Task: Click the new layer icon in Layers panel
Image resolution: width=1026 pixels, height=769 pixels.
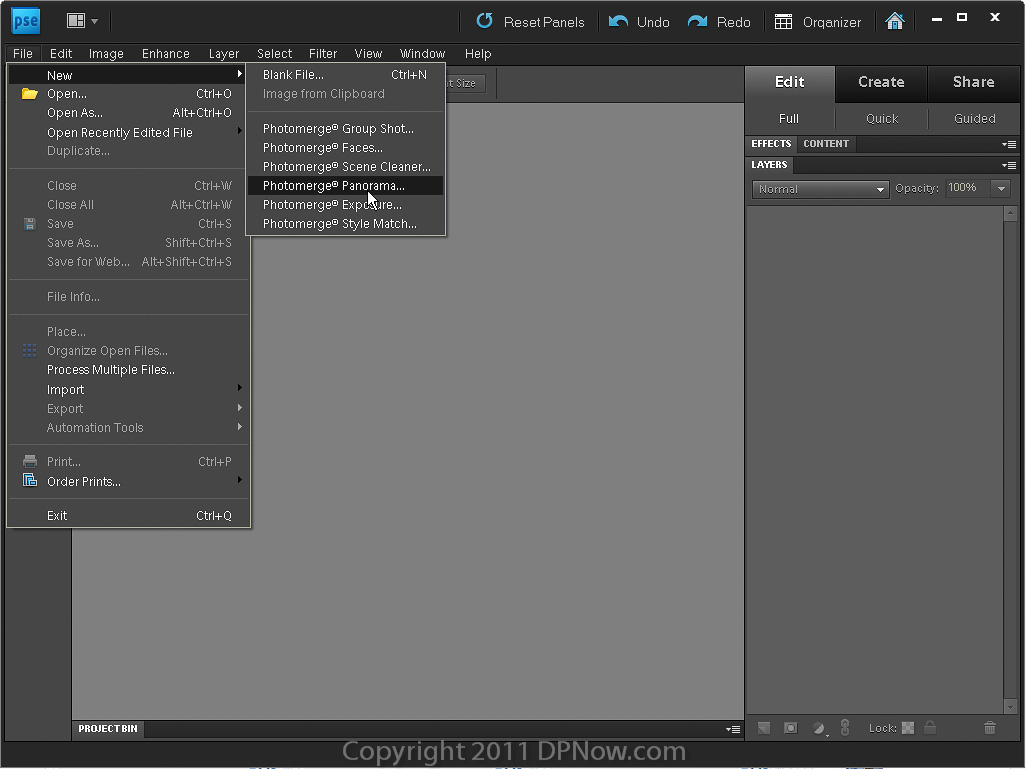Action: click(x=764, y=728)
